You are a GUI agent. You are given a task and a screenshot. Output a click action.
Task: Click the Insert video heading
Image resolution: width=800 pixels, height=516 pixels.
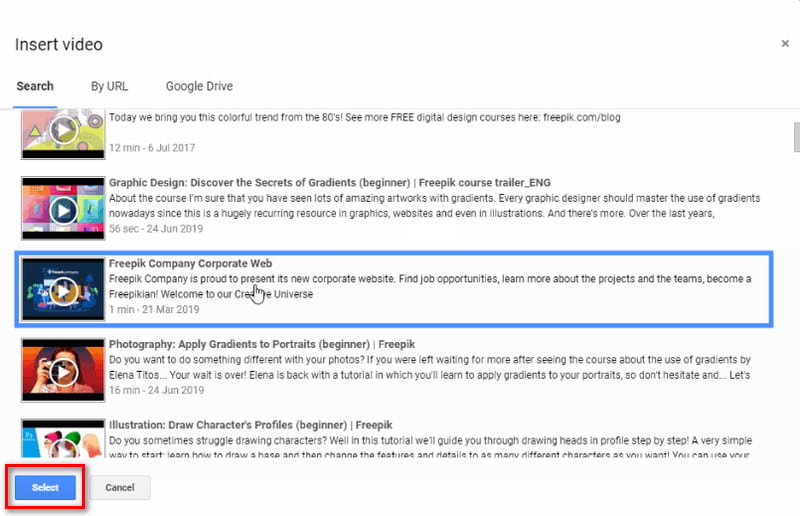click(59, 44)
